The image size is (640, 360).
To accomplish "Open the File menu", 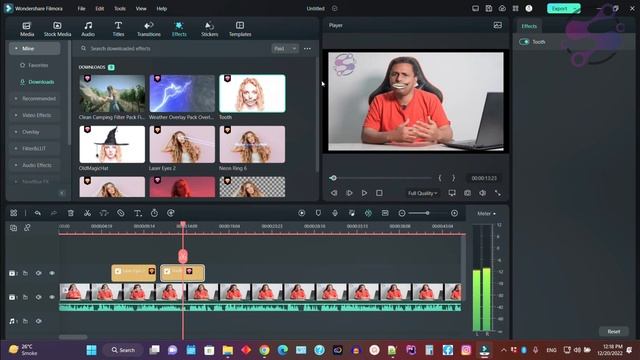I will point(82,9).
